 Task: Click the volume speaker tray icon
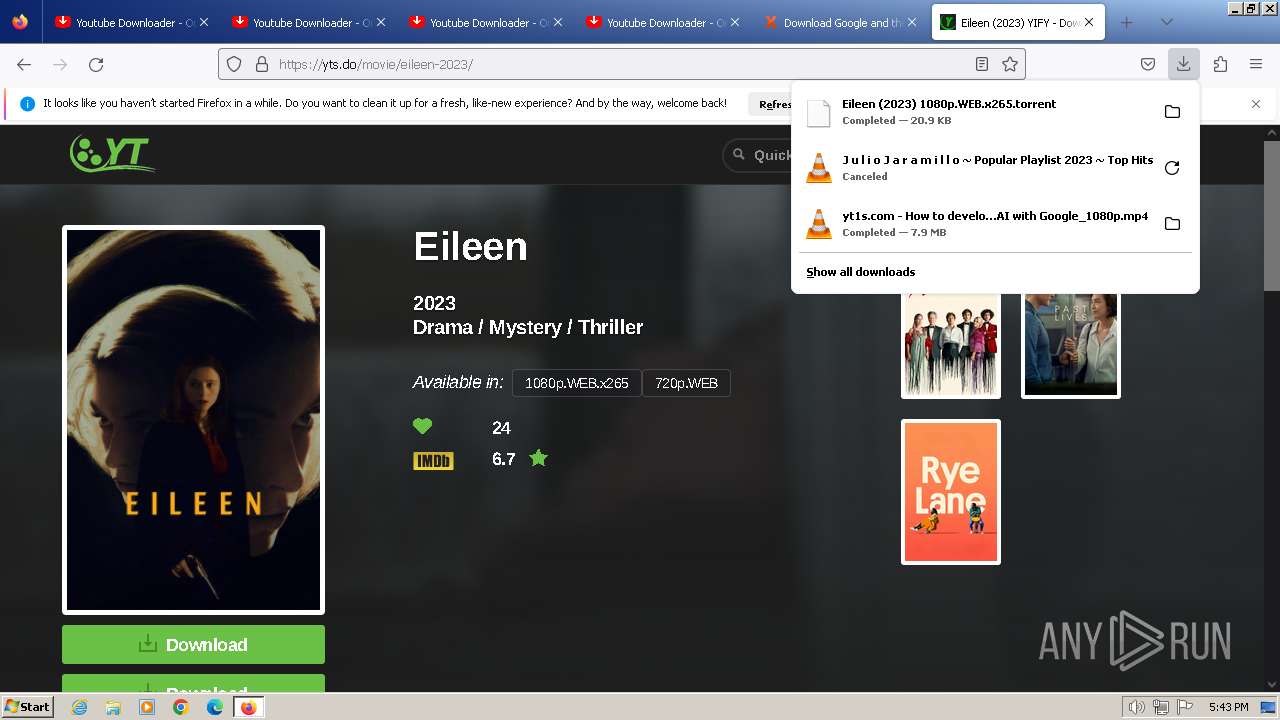point(1136,707)
